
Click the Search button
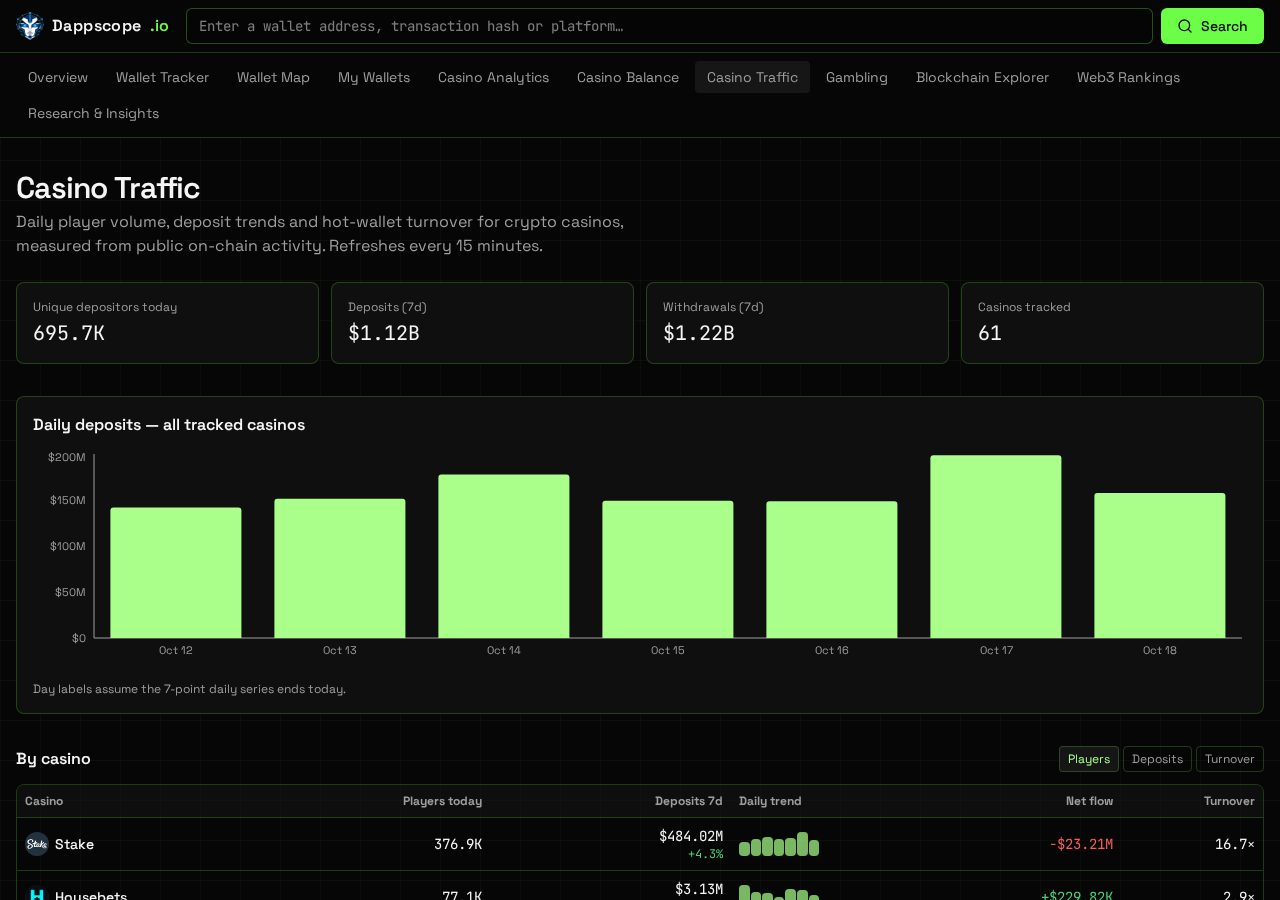1212,26
